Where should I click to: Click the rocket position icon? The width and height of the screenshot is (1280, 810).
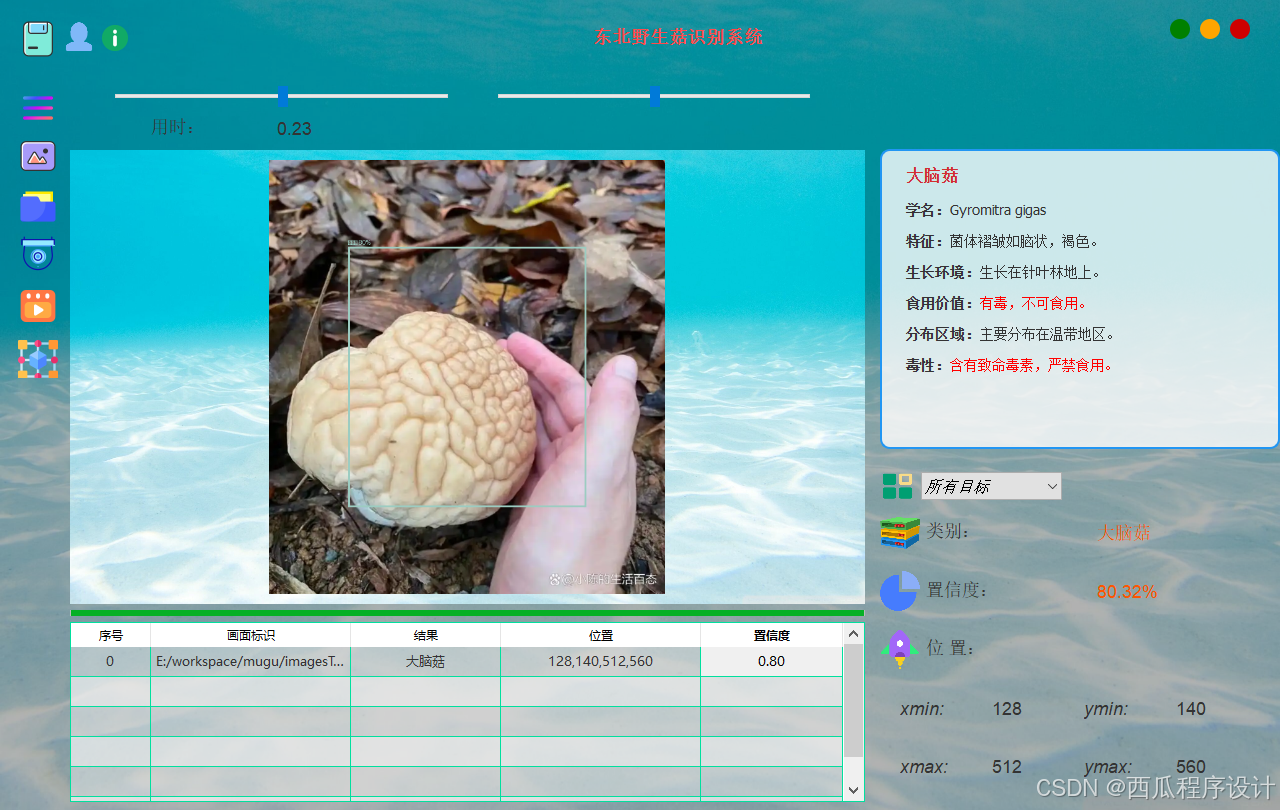[x=900, y=649]
